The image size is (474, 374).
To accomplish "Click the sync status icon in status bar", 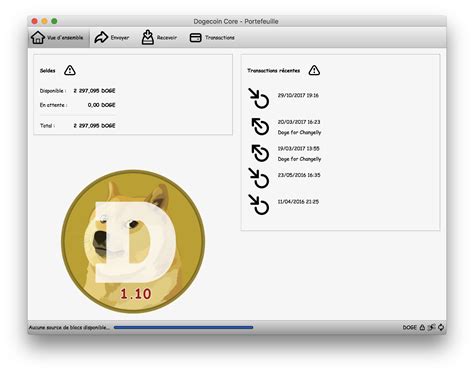I will coord(441,327).
